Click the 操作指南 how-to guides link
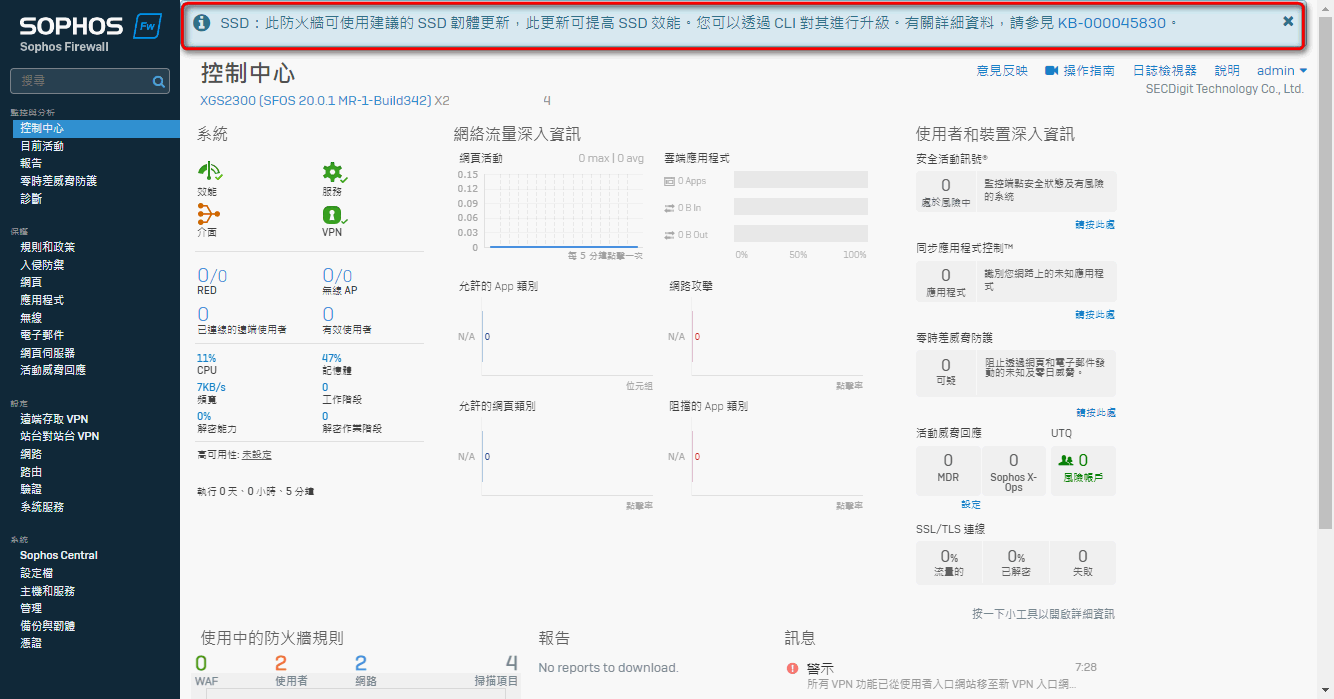This screenshot has height=699, width=1334. point(1089,71)
